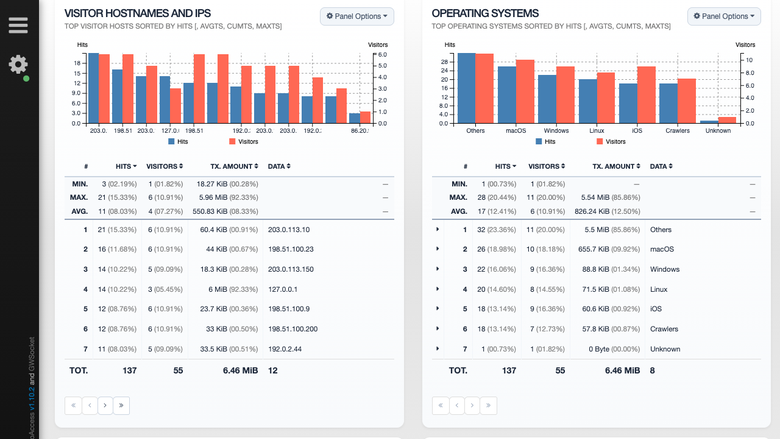780x439 pixels.
Task: Jump to last page of Operating Systems
Action: pos(488,405)
